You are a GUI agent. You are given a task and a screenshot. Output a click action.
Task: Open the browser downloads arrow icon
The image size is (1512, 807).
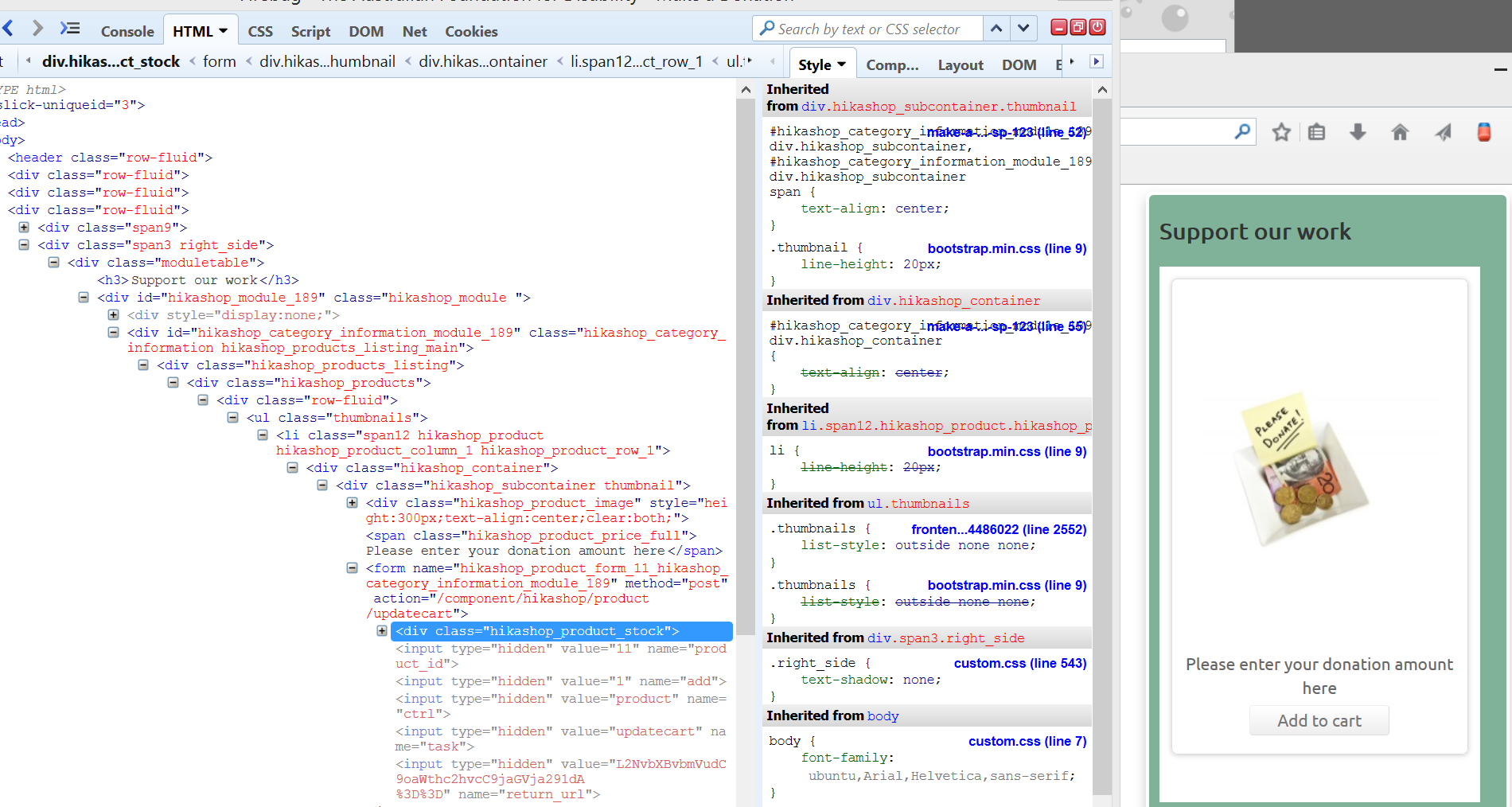(x=1358, y=132)
